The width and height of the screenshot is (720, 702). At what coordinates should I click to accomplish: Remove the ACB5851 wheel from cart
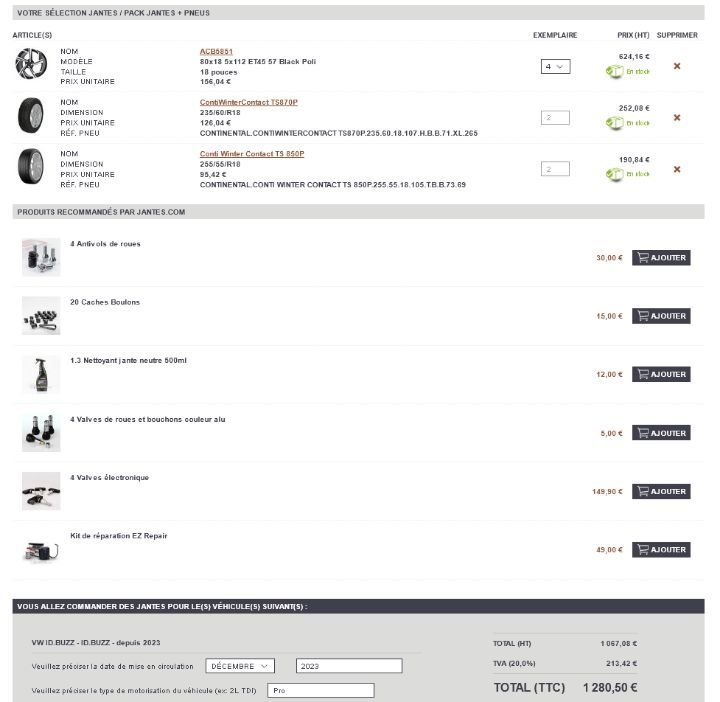(677, 66)
